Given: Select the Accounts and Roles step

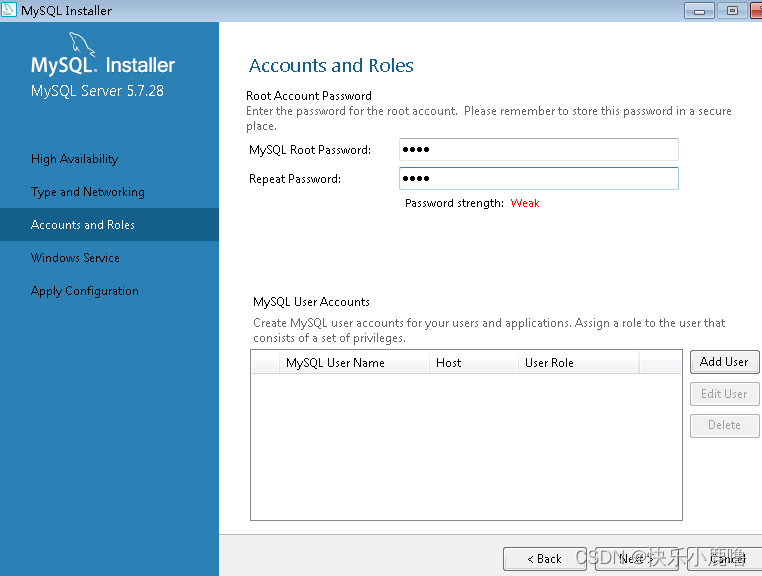Looking at the screenshot, I should coord(109,225).
